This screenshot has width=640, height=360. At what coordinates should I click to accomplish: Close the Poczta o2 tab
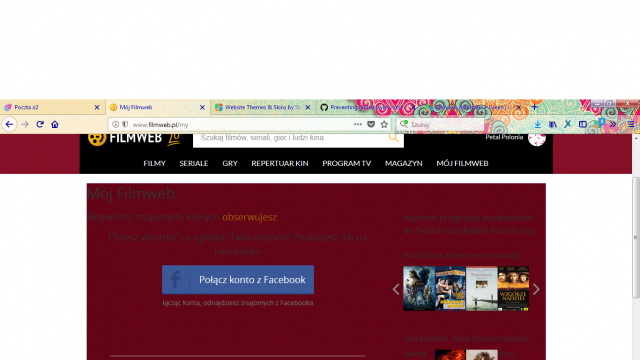tap(97, 107)
